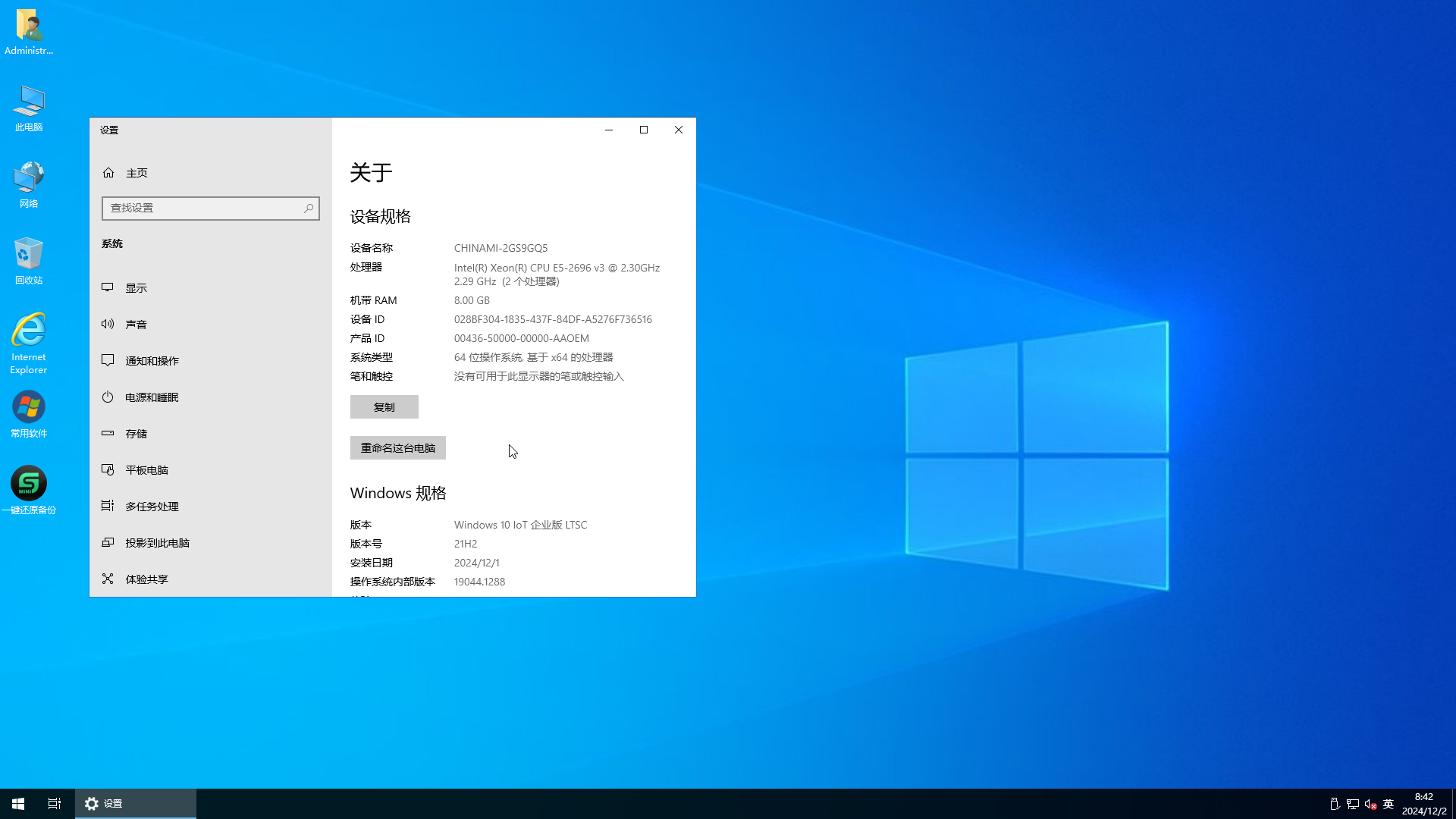This screenshot has height=819, width=1456.
Task: Click the 设备规格 section heading
Action: coord(380,217)
